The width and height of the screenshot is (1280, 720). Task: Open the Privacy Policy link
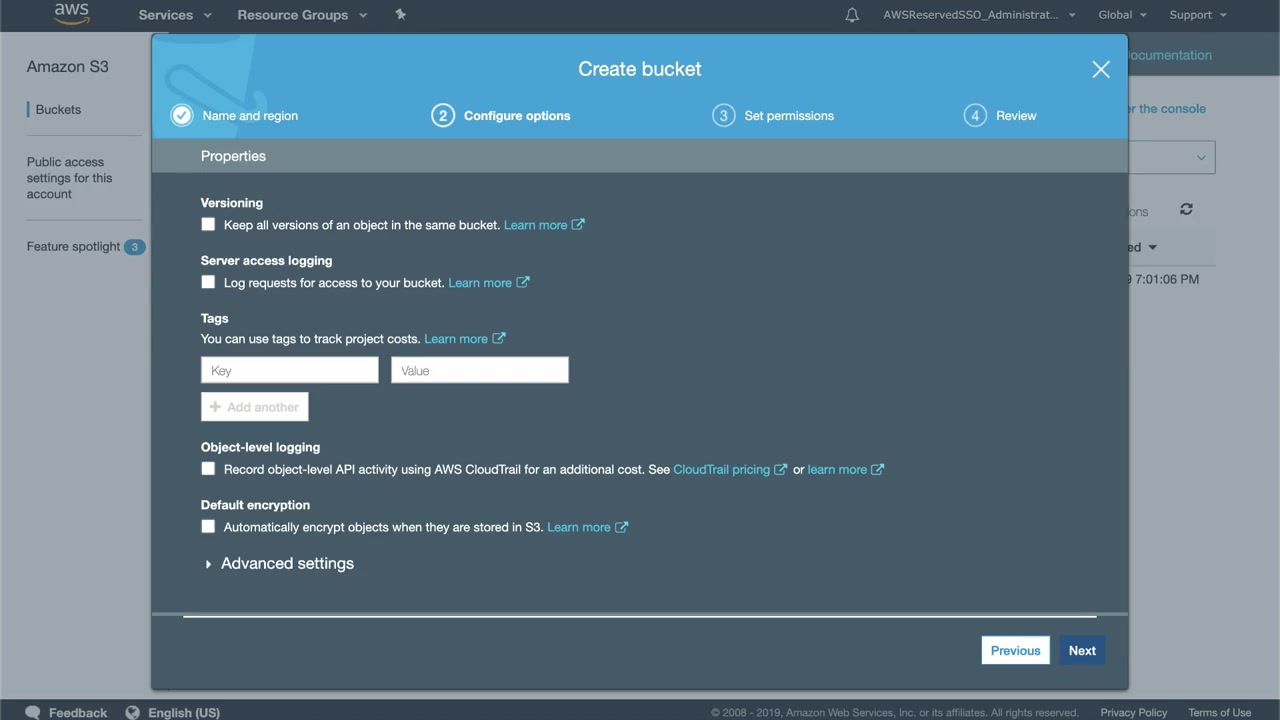(x=1134, y=713)
